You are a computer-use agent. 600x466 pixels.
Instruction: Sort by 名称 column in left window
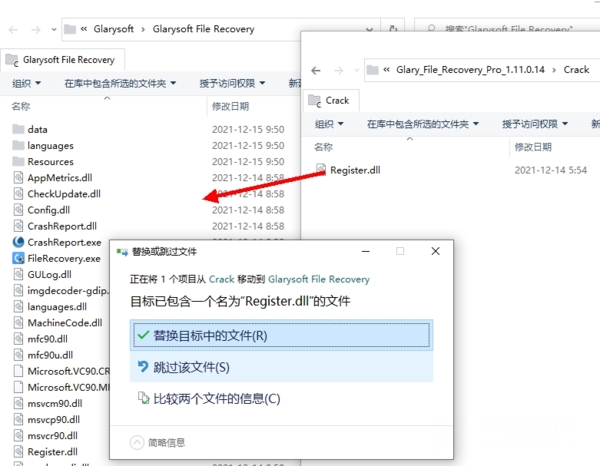coord(21,106)
